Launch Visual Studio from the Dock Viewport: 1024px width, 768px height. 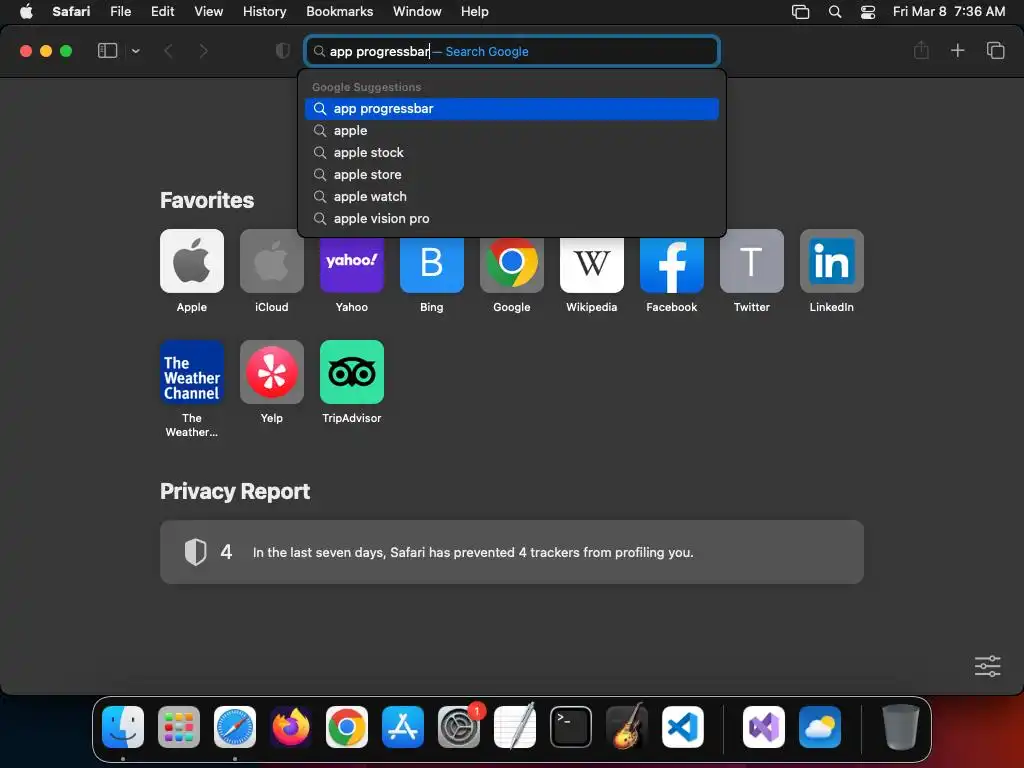[764, 727]
